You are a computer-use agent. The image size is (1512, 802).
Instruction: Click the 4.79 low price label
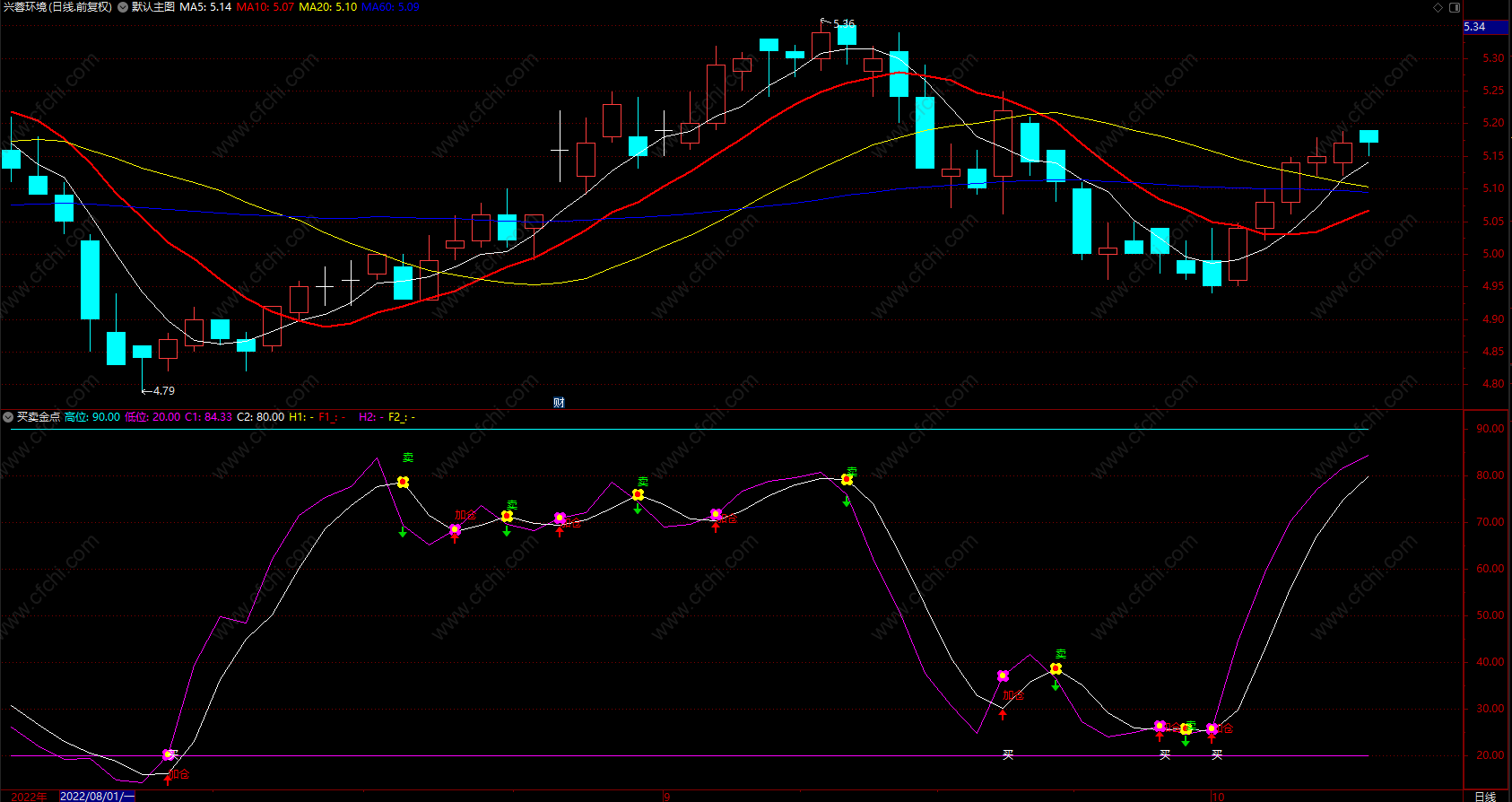pyautogui.click(x=164, y=391)
